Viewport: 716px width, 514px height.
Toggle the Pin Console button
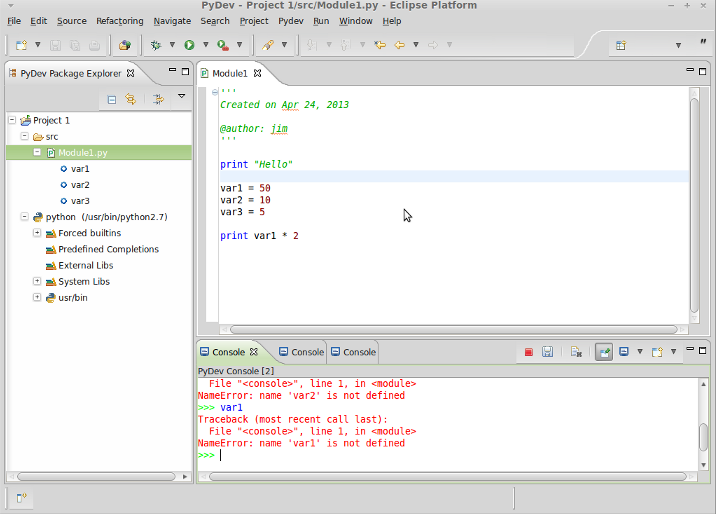[x=604, y=352]
